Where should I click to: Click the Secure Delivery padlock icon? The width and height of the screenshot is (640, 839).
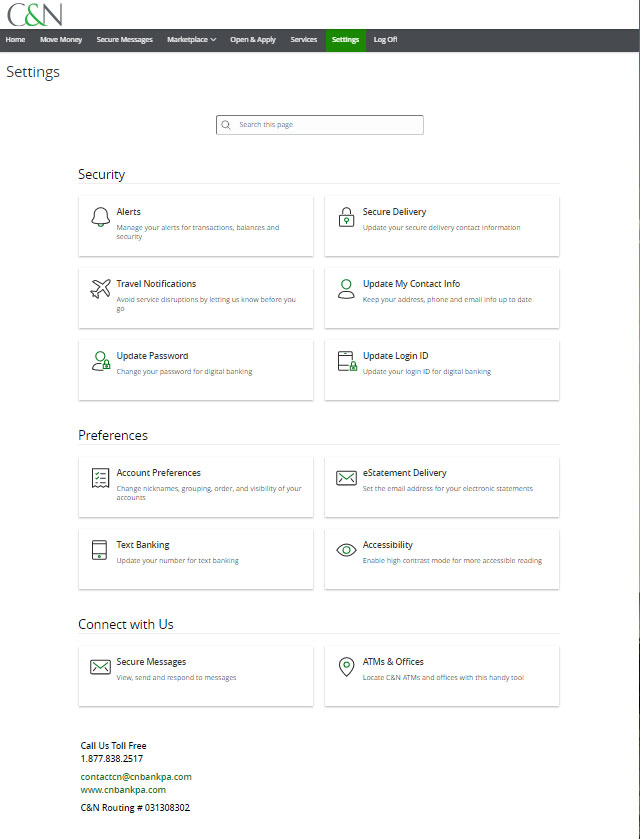[346, 217]
